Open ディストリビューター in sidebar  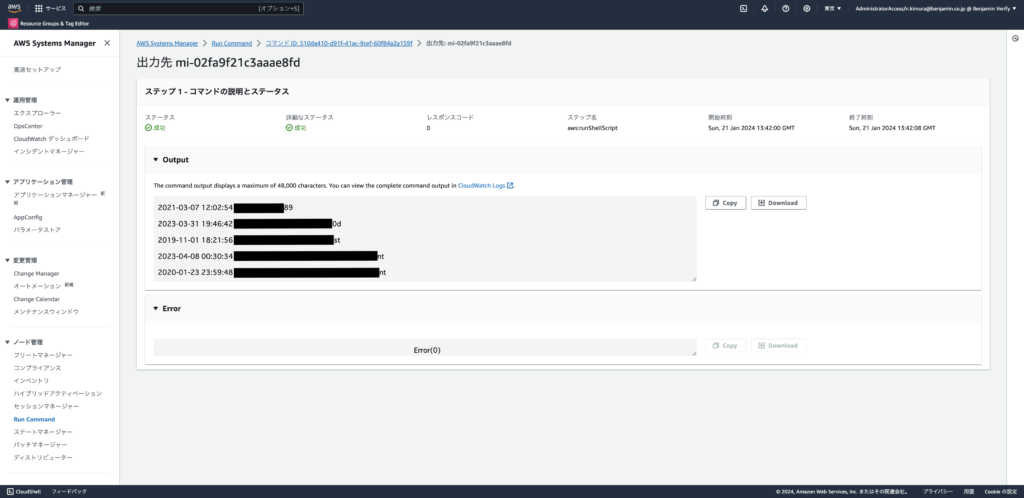[x=43, y=458]
